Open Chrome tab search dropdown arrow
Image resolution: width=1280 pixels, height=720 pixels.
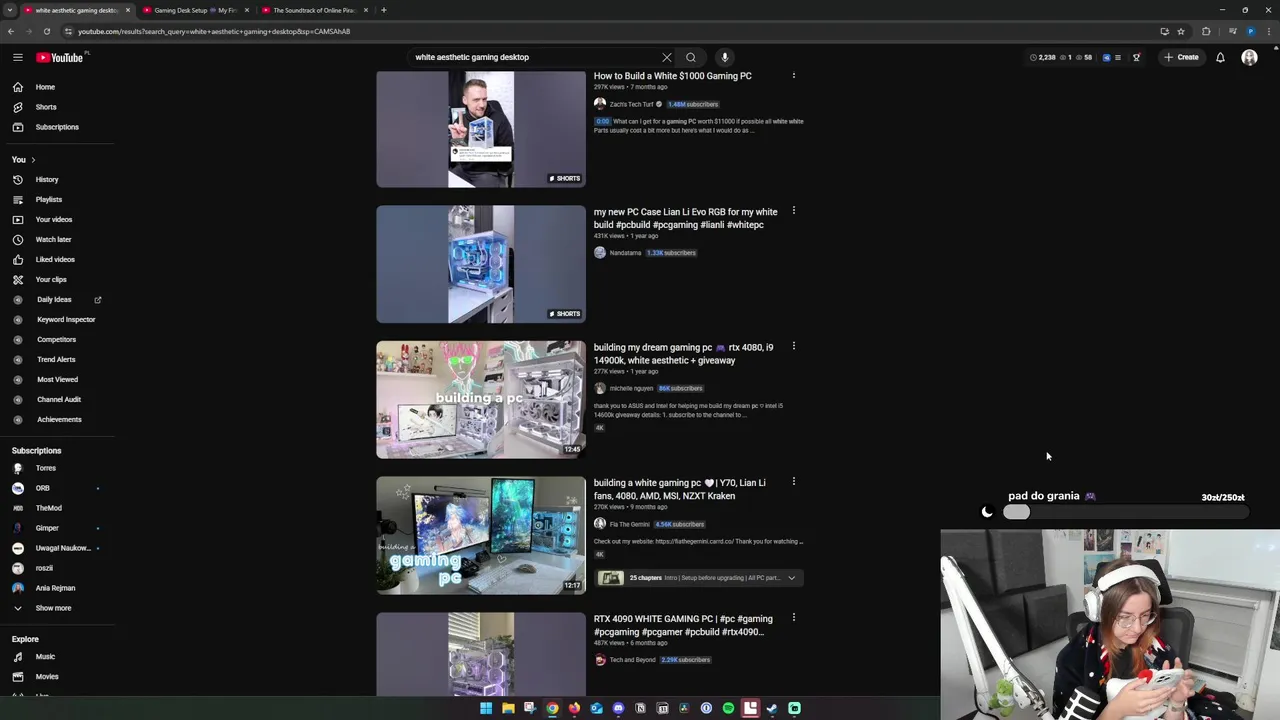(10, 10)
